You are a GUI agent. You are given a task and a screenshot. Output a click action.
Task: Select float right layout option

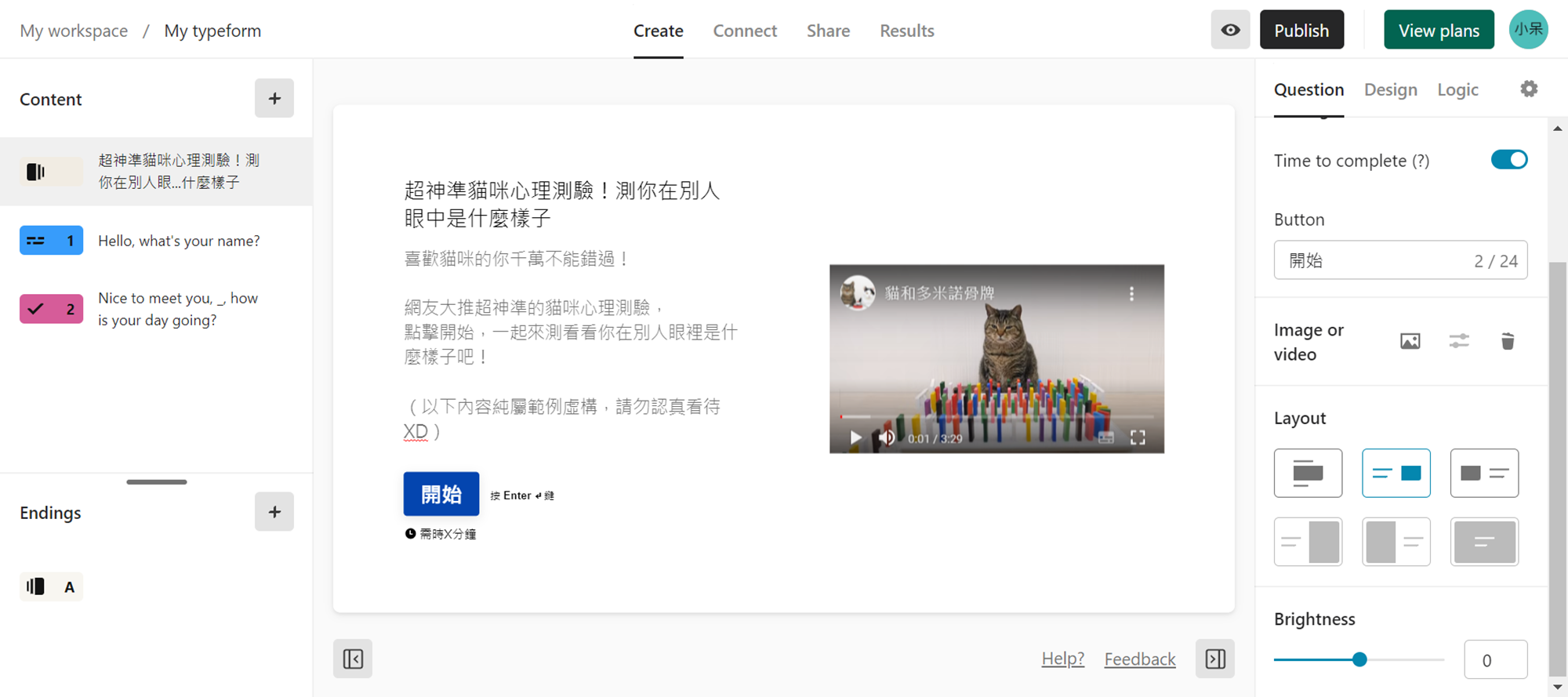(1396, 473)
